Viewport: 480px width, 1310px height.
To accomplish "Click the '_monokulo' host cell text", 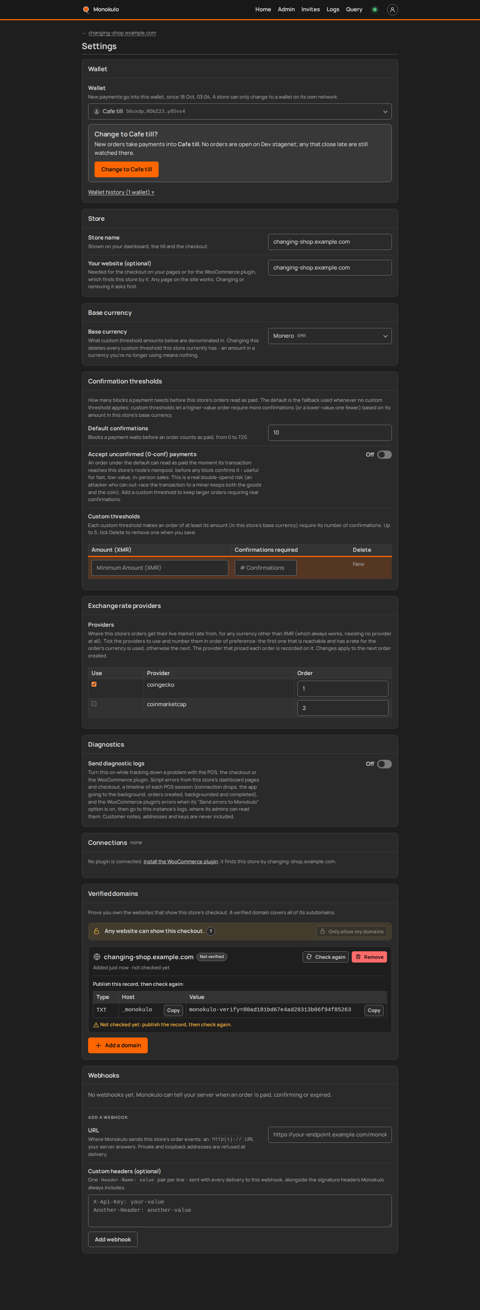I will pyautogui.click(x=137, y=1010).
